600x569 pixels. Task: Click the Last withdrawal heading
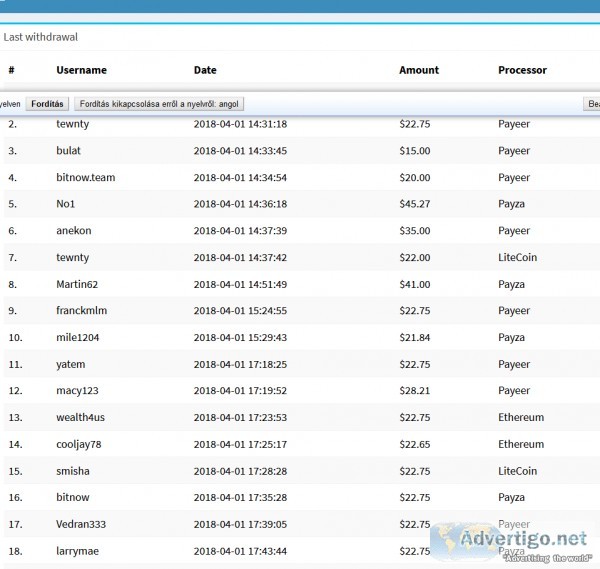pyautogui.click(x=41, y=37)
